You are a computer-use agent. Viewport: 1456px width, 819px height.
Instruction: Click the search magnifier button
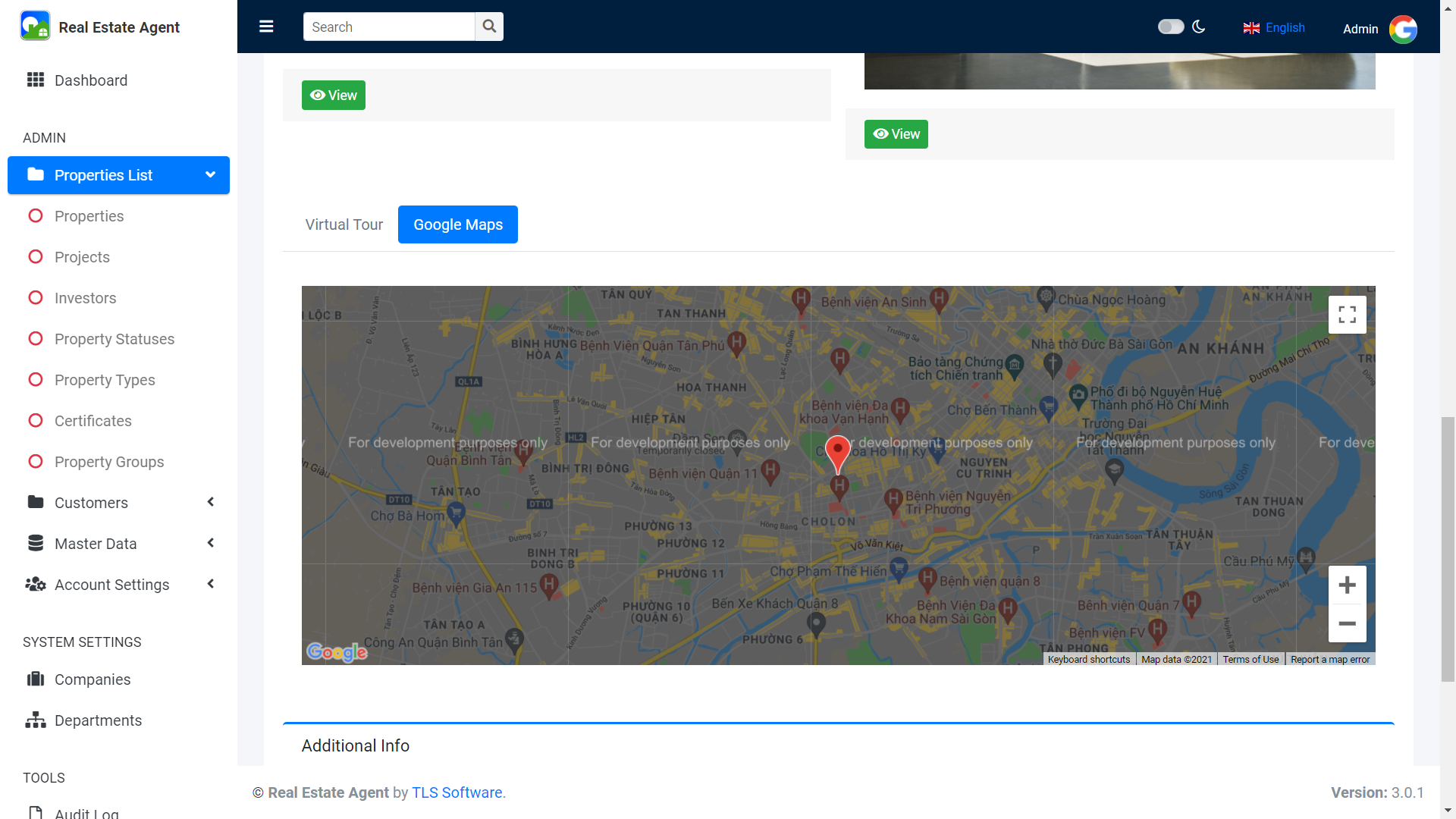(x=489, y=27)
